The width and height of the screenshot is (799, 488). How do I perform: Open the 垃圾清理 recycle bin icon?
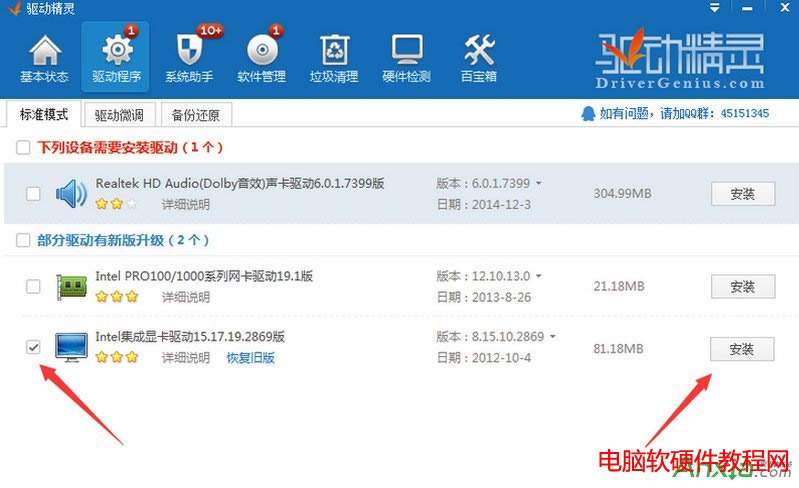[x=335, y=50]
